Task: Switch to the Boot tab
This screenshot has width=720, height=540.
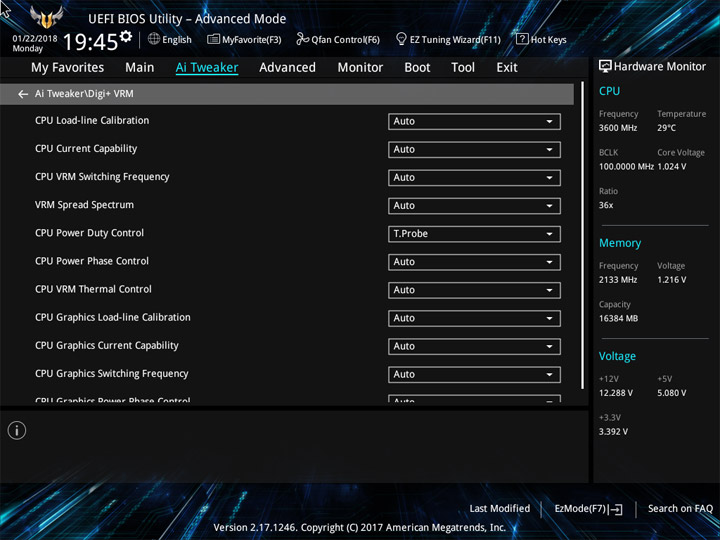Action: [x=417, y=68]
